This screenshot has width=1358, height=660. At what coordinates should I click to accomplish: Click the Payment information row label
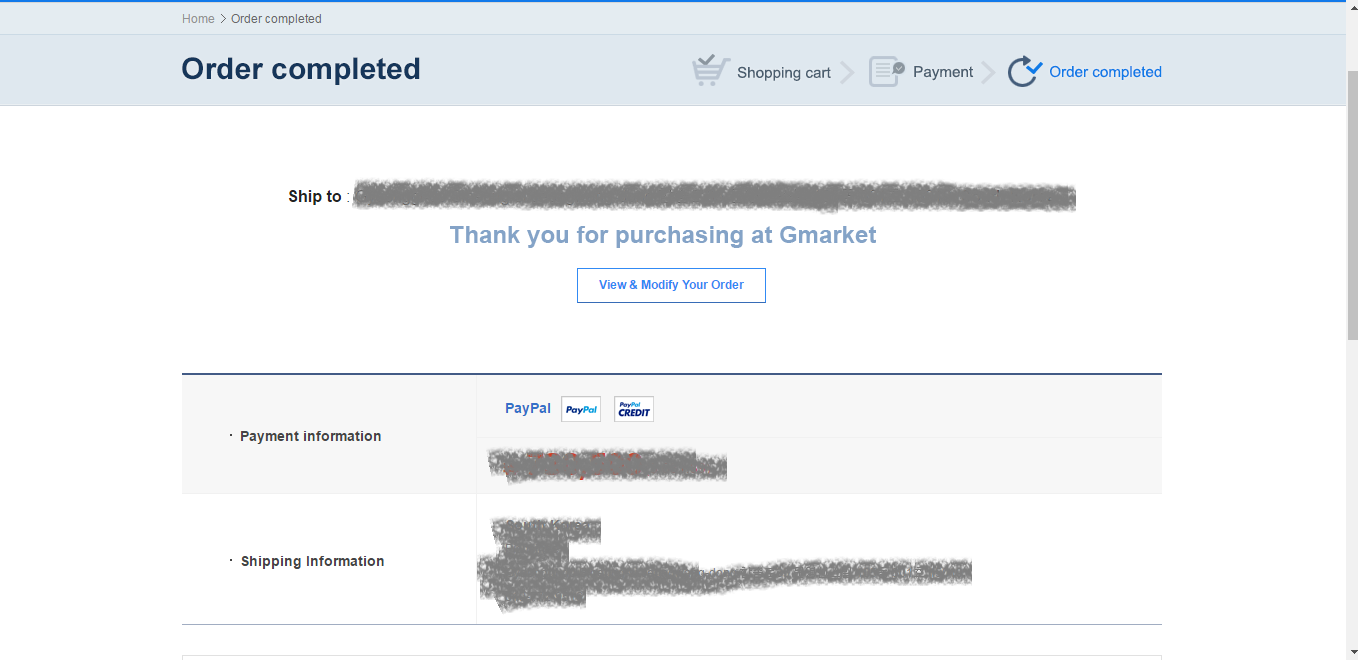point(310,436)
